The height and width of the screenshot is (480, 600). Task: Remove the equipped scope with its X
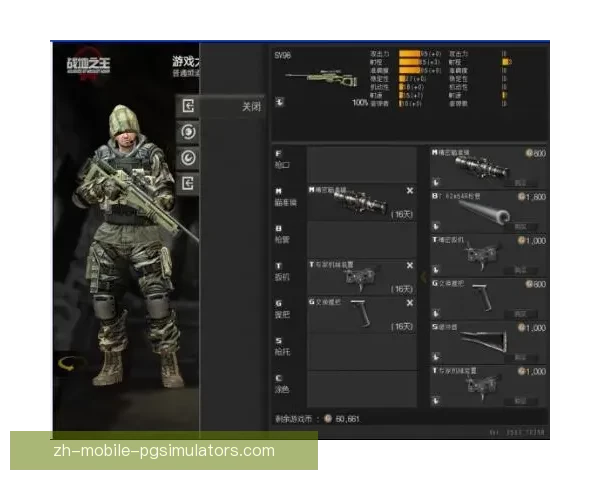(409, 190)
